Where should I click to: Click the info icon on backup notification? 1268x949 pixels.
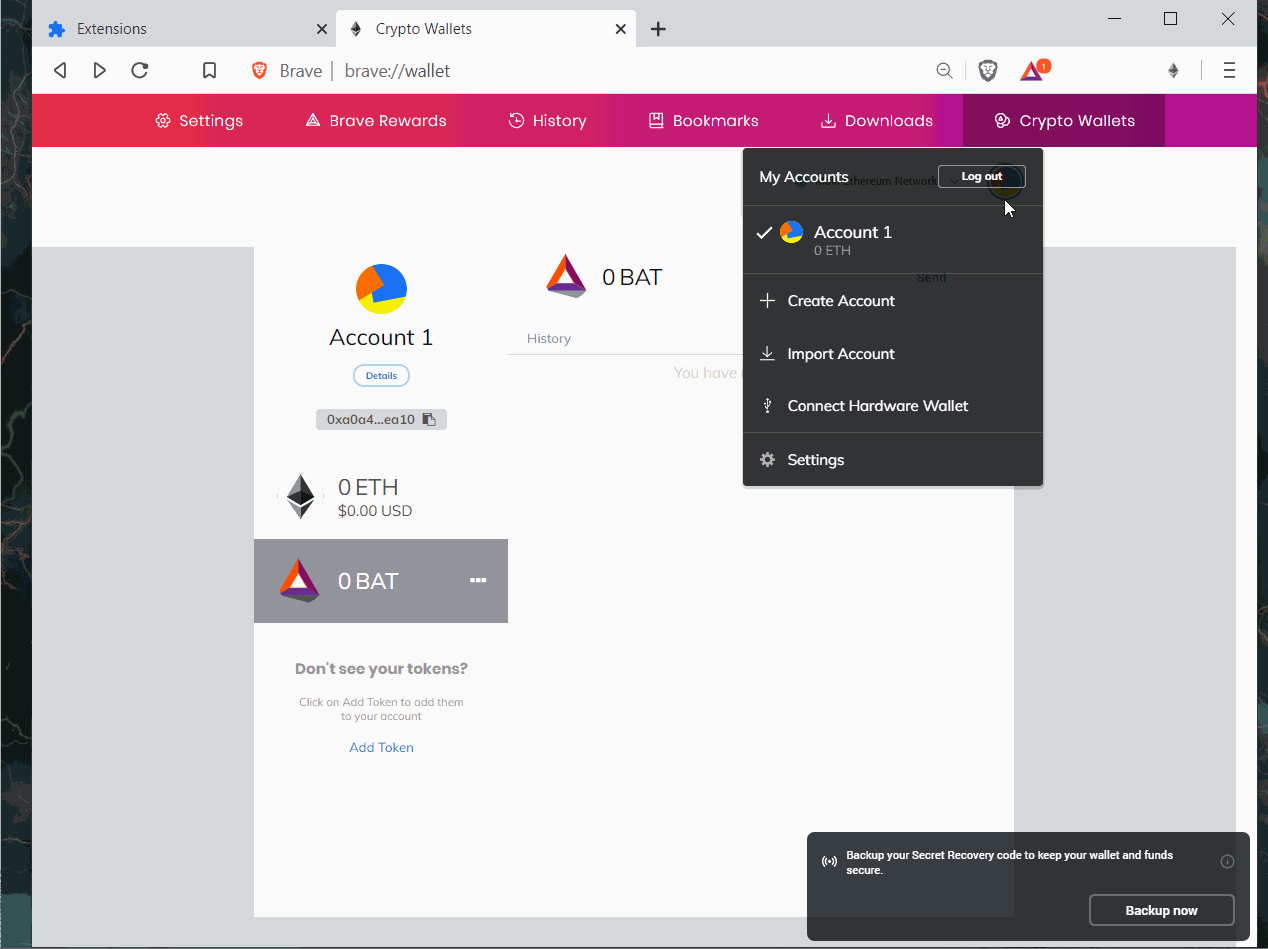pos(1228,862)
